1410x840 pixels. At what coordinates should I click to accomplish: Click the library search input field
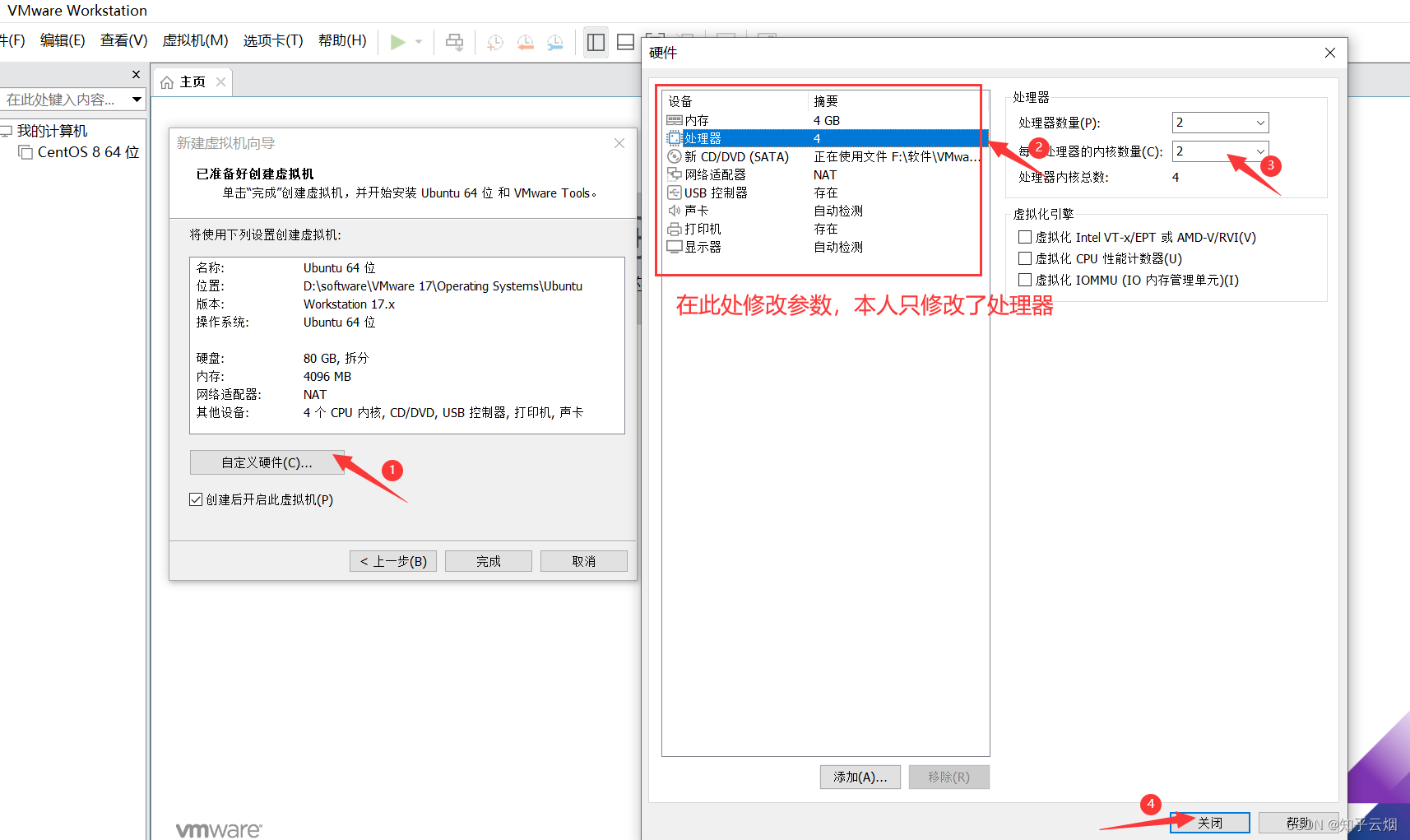coord(64,100)
